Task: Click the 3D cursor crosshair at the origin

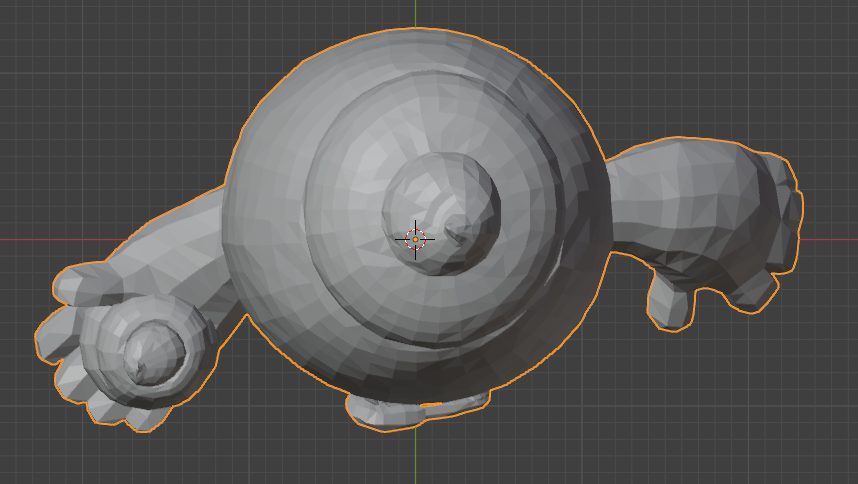Action: click(x=415, y=240)
